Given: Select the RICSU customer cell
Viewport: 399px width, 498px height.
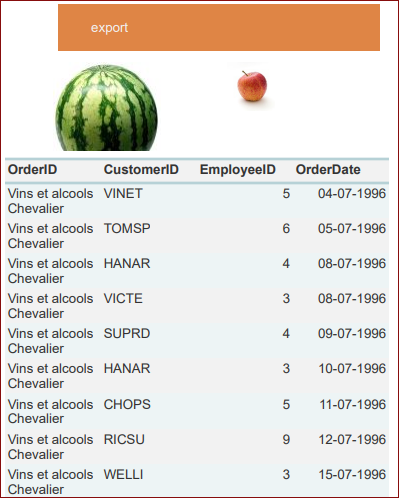Looking at the screenshot, I should point(124,440).
